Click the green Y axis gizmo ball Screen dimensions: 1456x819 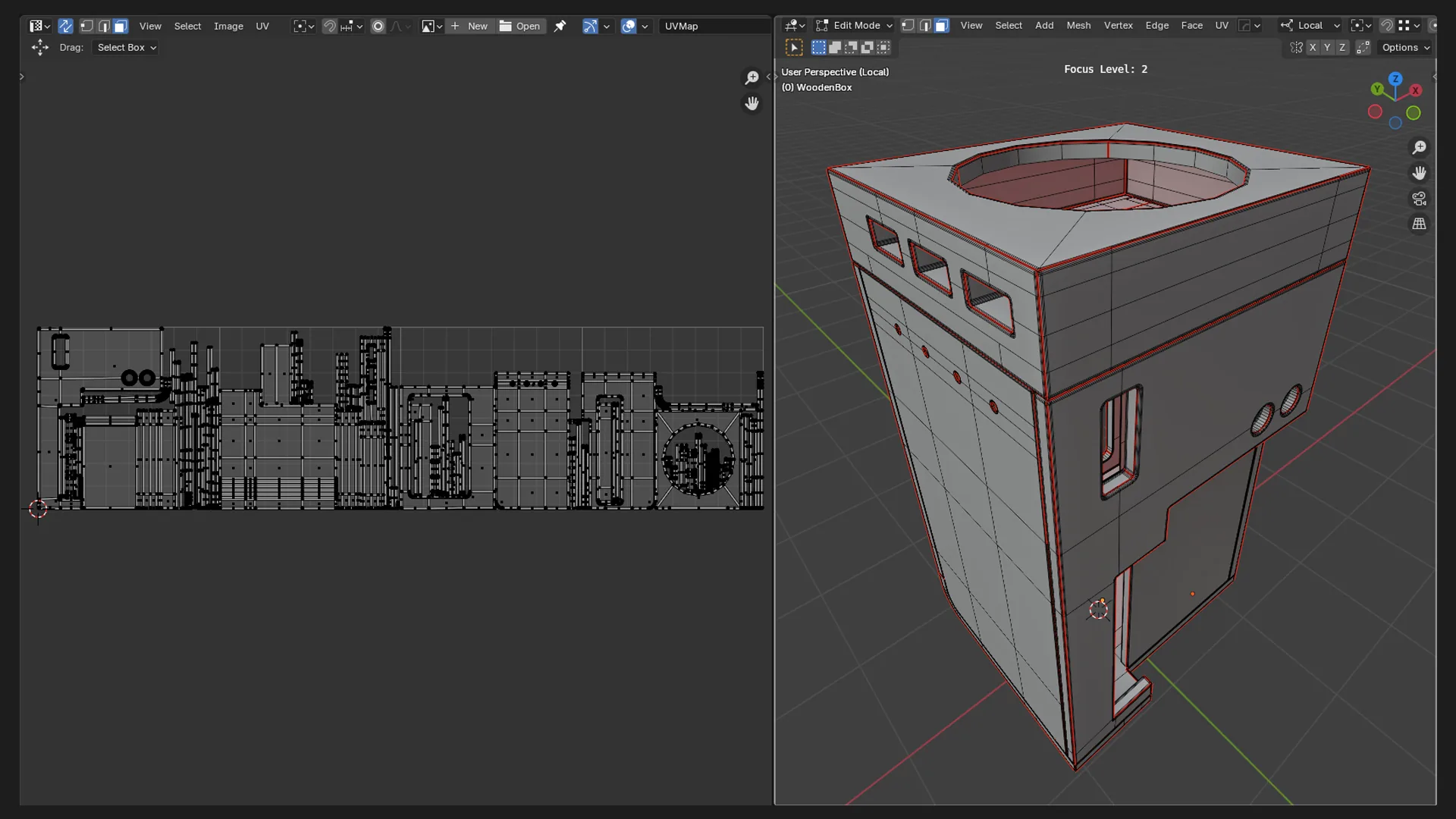pyautogui.click(x=1377, y=89)
